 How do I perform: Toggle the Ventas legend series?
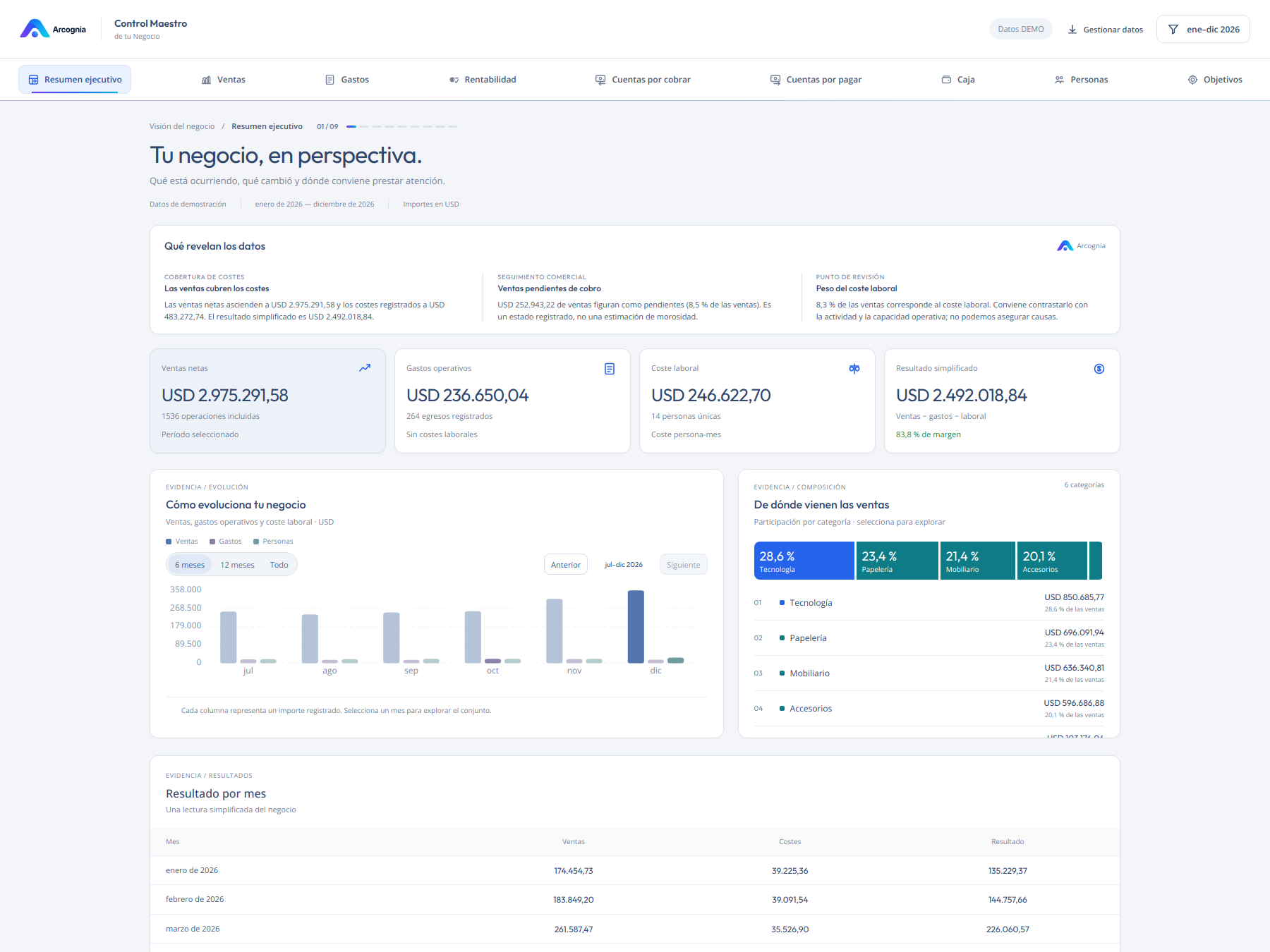tap(182, 542)
